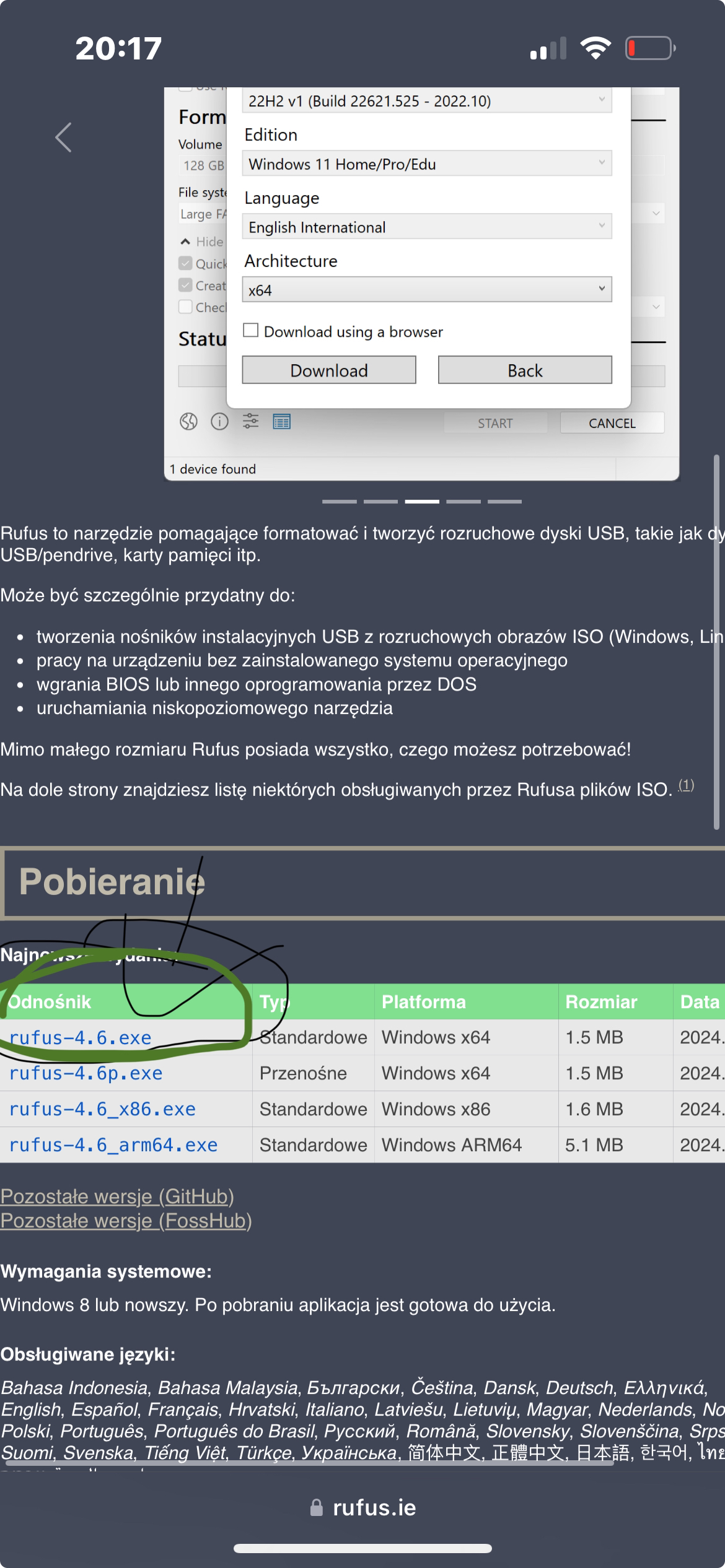Click the Odnośnik column header
Image resolution: width=725 pixels, height=1568 pixels.
click(50, 1001)
